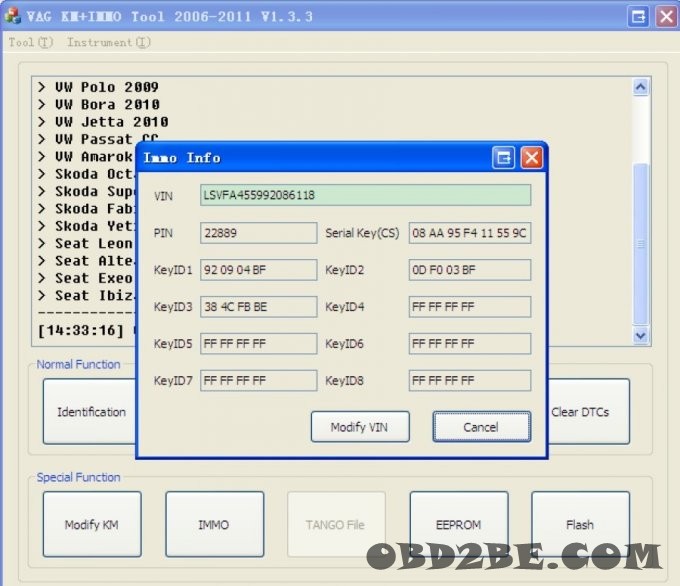Click the KeyID5 field
Screen dimensions: 680x586
[x=258, y=344]
